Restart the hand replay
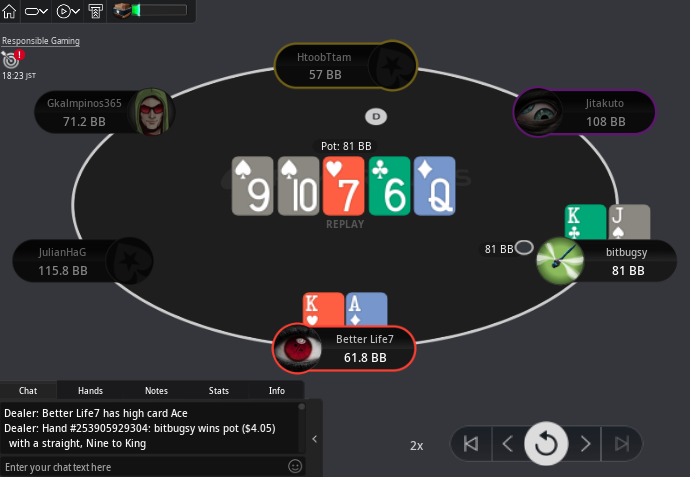The image size is (690, 477). [x=546, y=444]
